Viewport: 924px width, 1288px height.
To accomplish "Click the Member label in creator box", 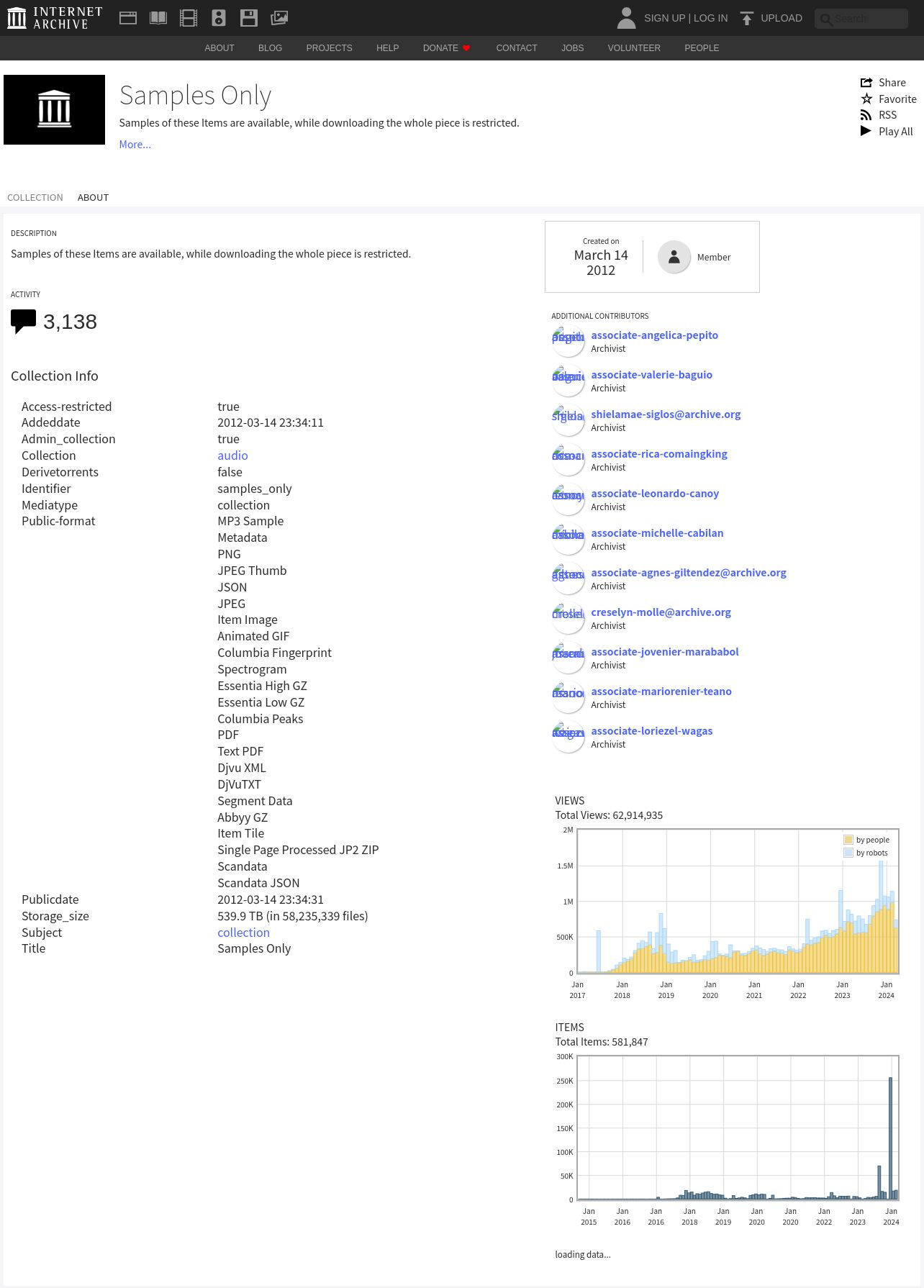I will [713, 257].
